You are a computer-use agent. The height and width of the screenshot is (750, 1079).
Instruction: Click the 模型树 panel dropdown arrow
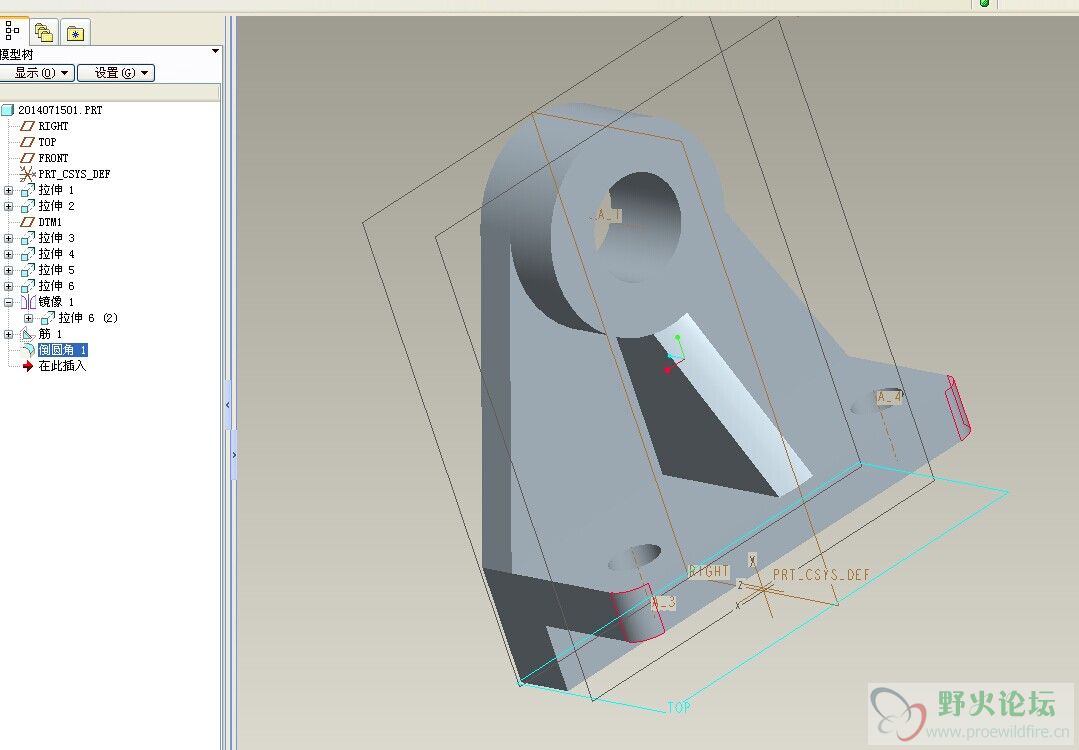point(215,52)
